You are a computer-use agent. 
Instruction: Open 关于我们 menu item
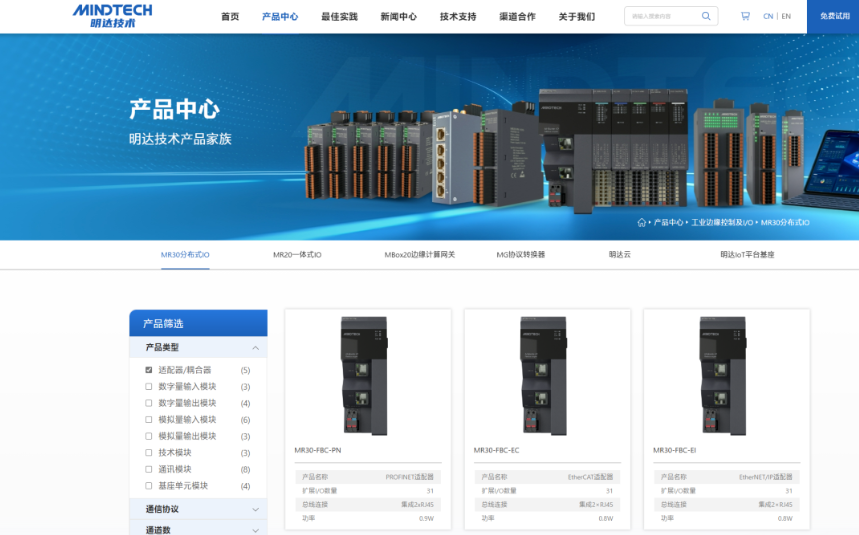[x=576, y=16]
